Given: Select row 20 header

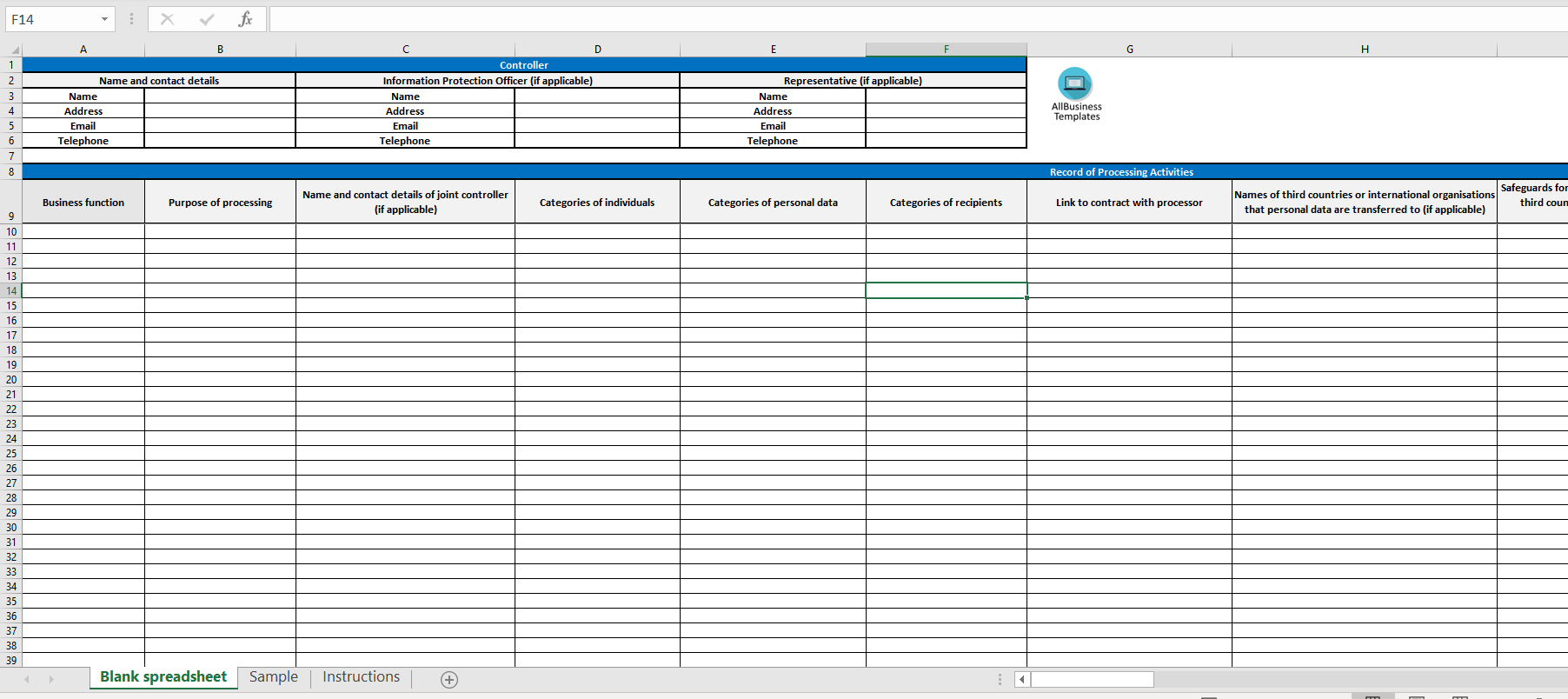Looking at the screenshot, I should [x=11, y=380].
